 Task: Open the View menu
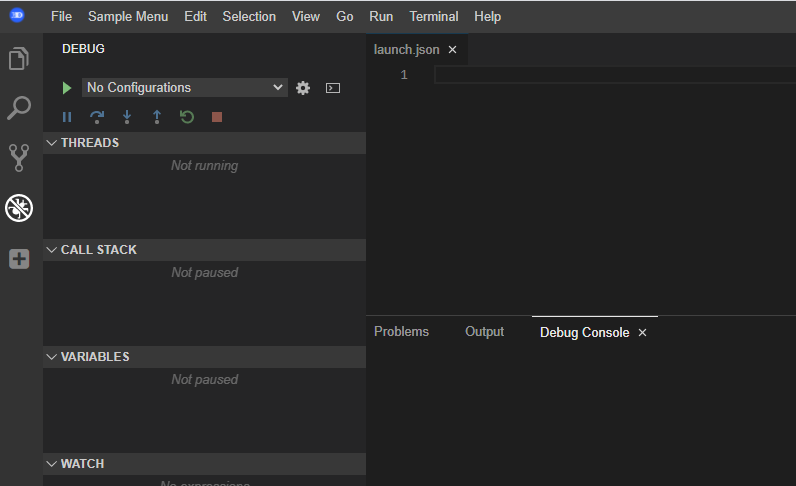[306, 17]
